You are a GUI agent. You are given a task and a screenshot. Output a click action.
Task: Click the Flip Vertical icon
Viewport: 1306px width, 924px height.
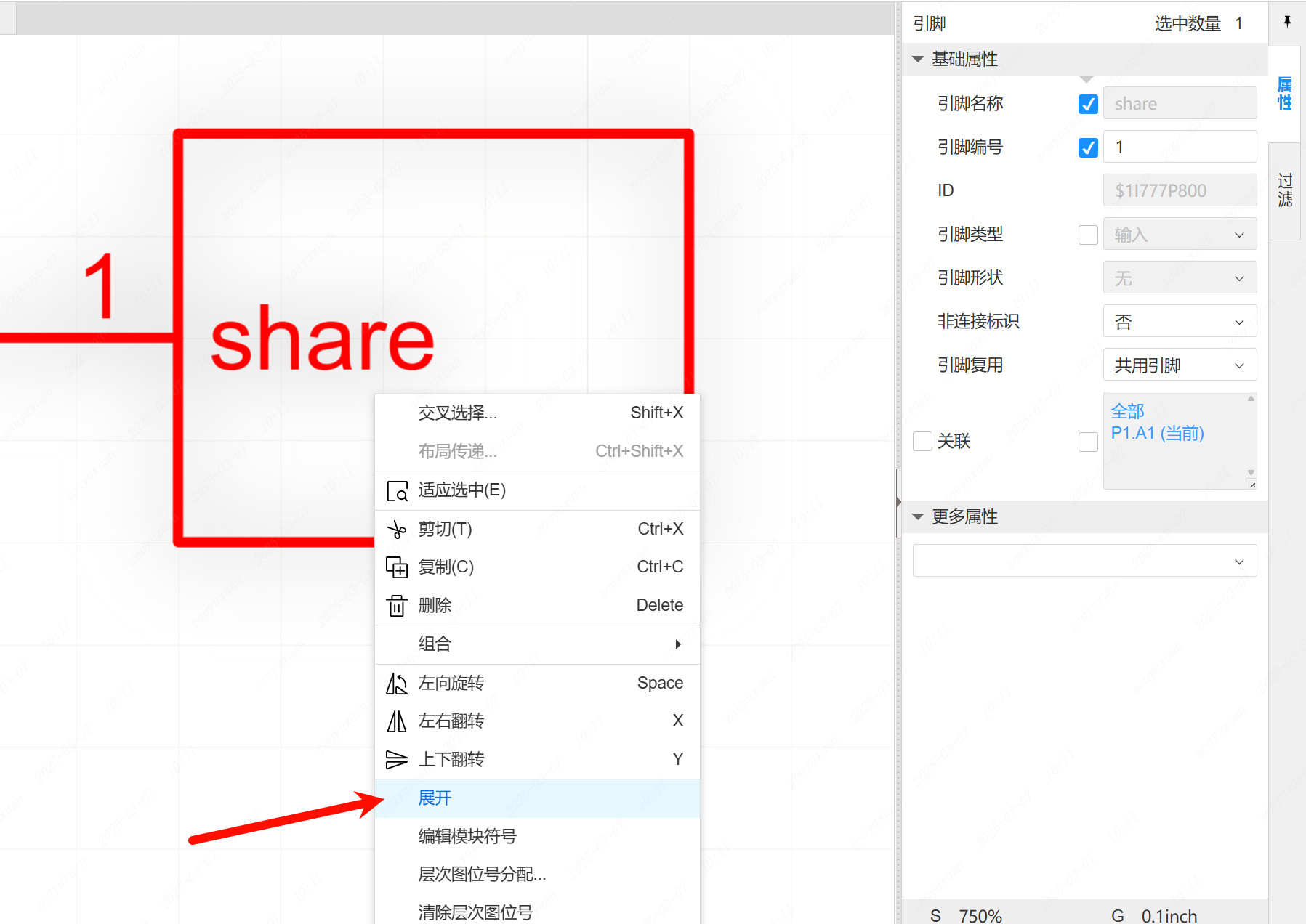point(396,760)
